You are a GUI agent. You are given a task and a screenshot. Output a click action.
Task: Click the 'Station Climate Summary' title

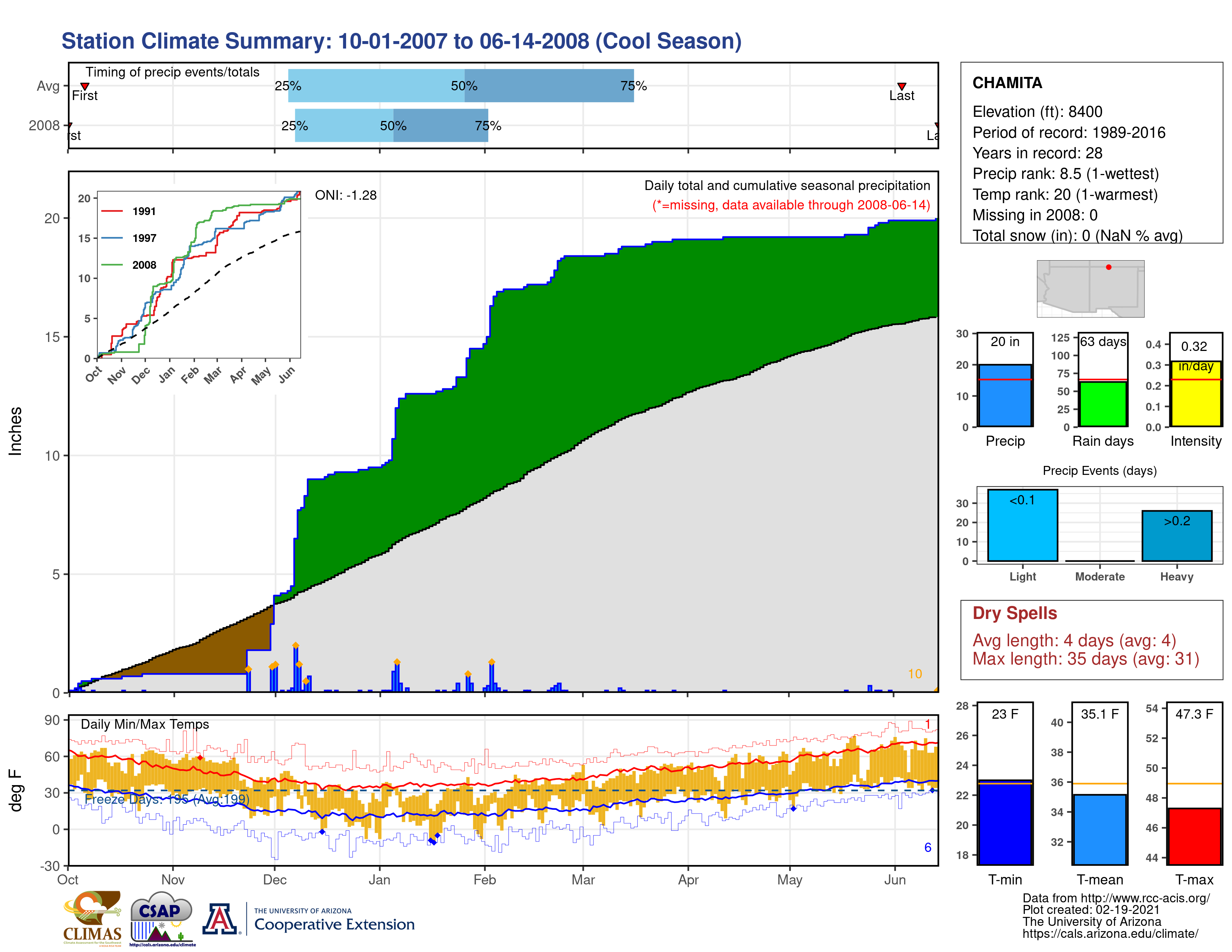(x=401, y=41)
